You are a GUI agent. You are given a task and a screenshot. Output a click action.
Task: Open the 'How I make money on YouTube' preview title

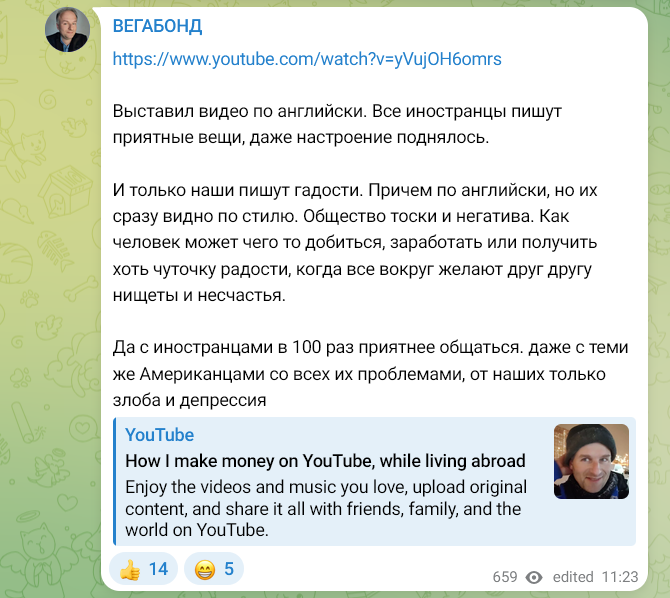(x=325, y=461)
